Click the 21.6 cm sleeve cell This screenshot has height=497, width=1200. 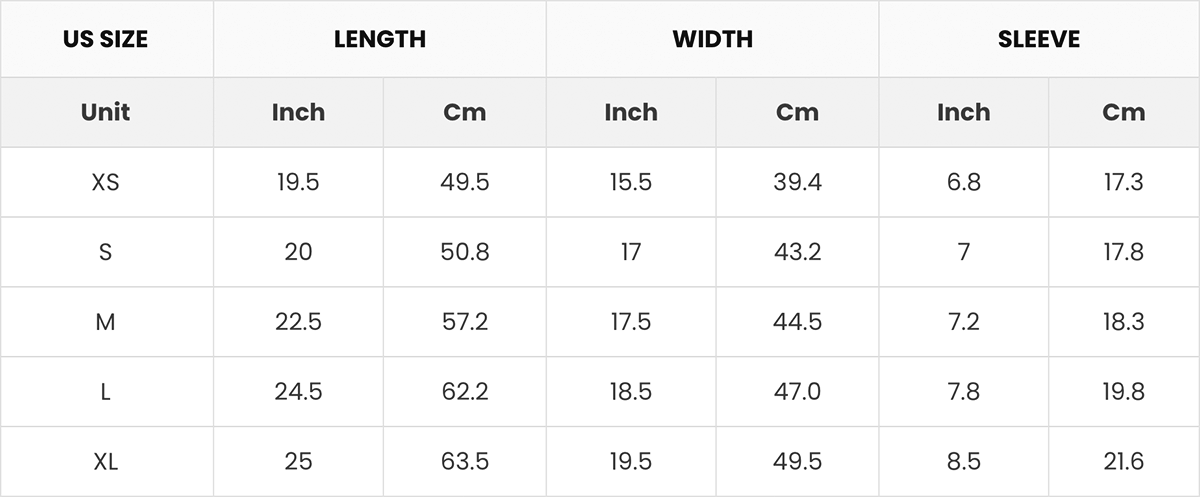[x=1124, y=462]
